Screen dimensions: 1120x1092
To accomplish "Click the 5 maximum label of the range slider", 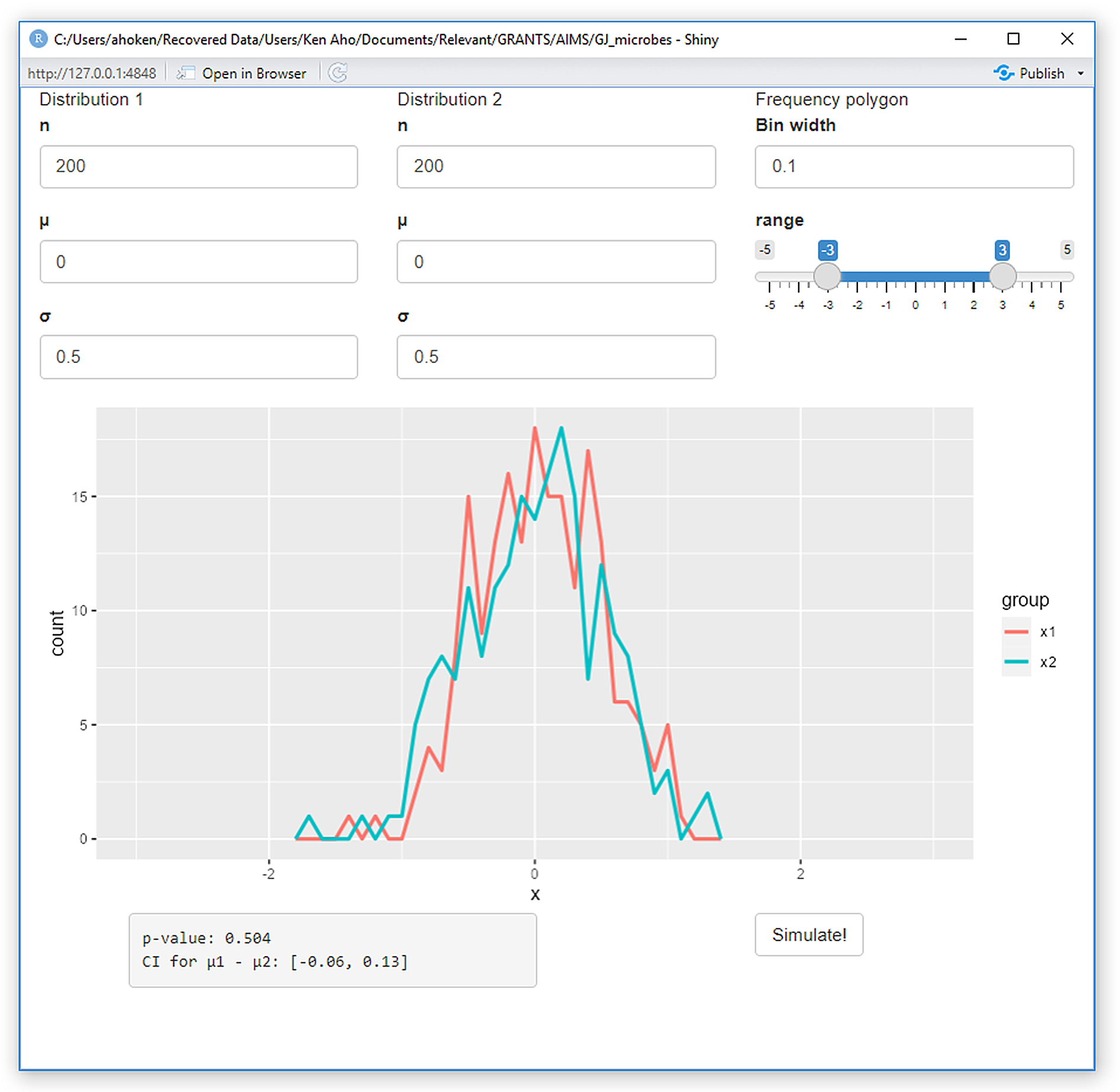I will (x=1067, y=249).
